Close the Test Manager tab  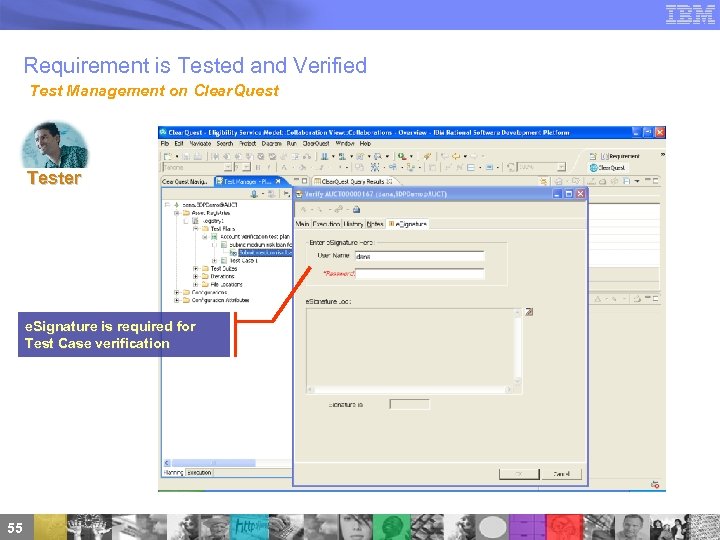278,181
